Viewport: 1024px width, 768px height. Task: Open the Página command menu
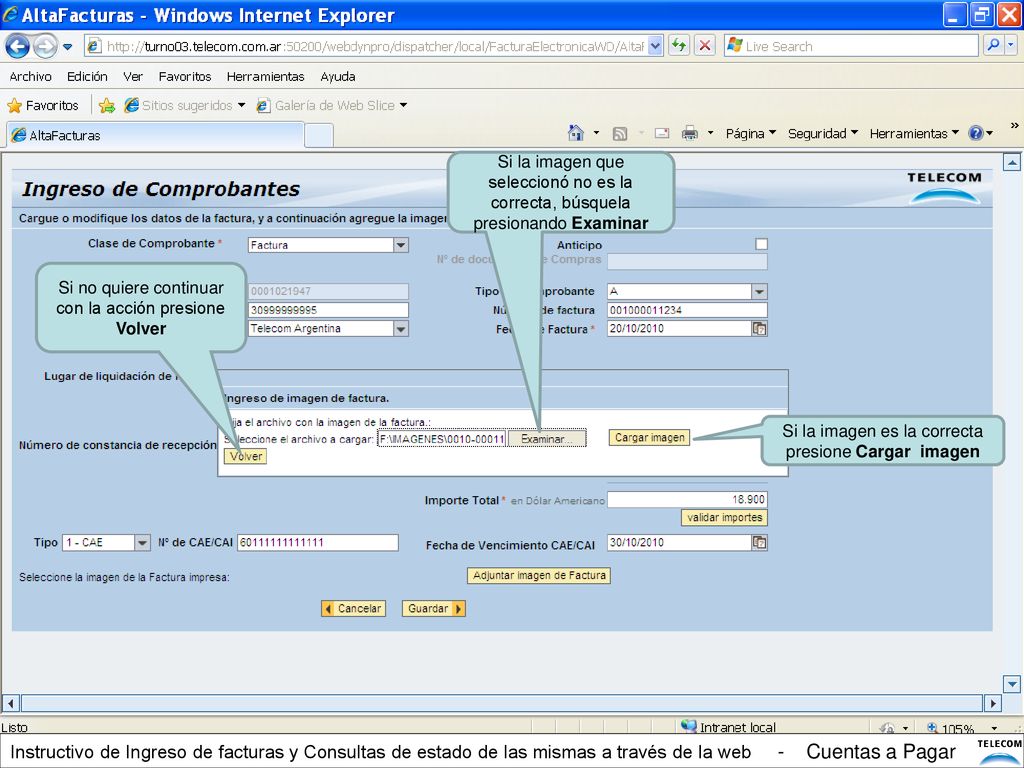tap(751, 133)
